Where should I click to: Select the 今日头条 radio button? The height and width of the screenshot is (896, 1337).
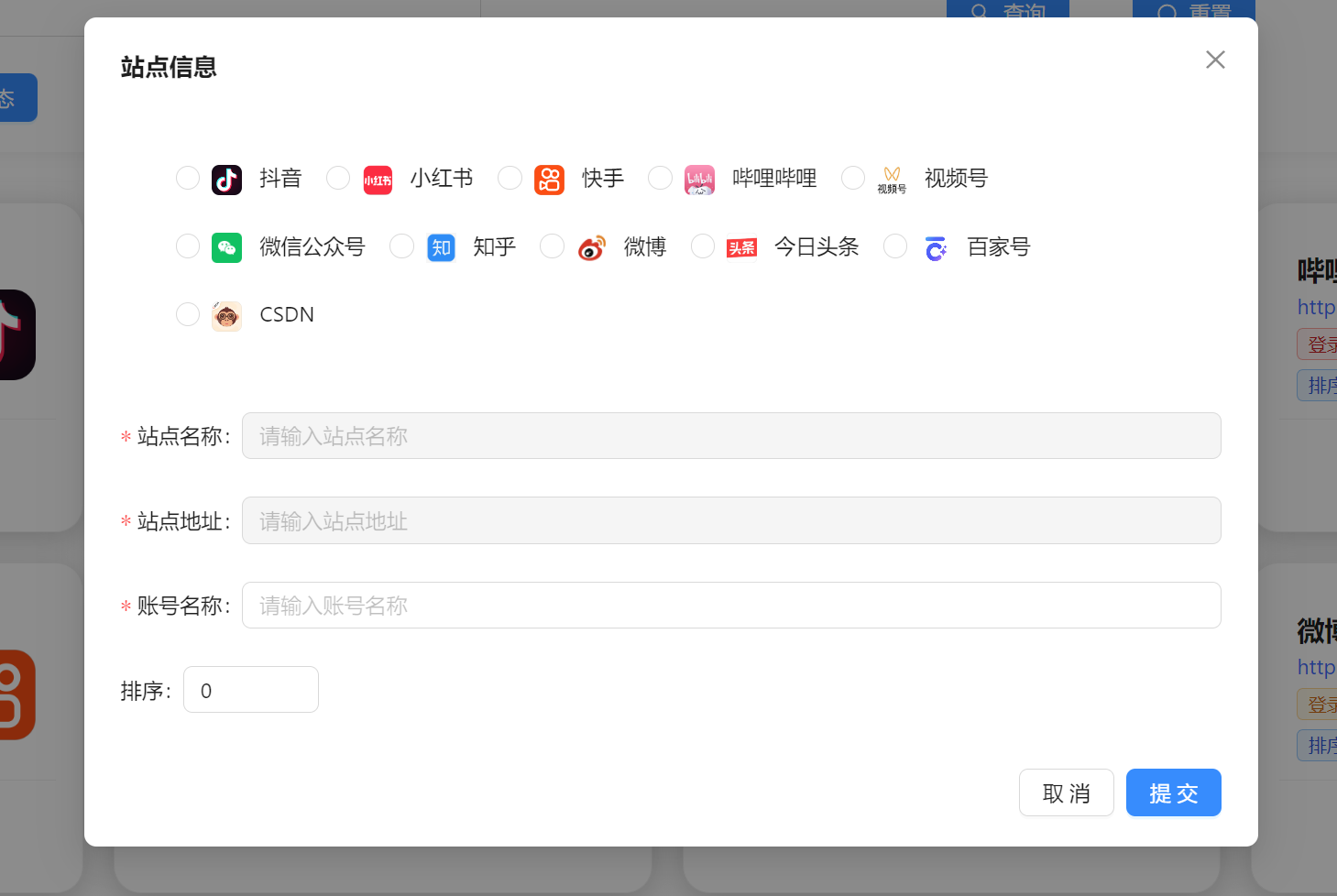(x=703, y=246)
